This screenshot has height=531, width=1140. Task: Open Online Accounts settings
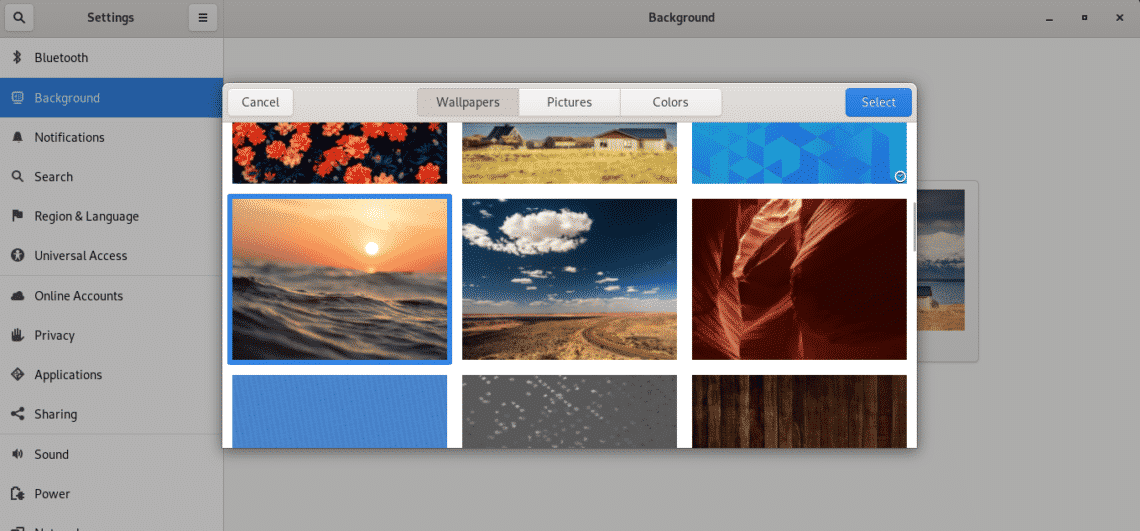[111, 296]
